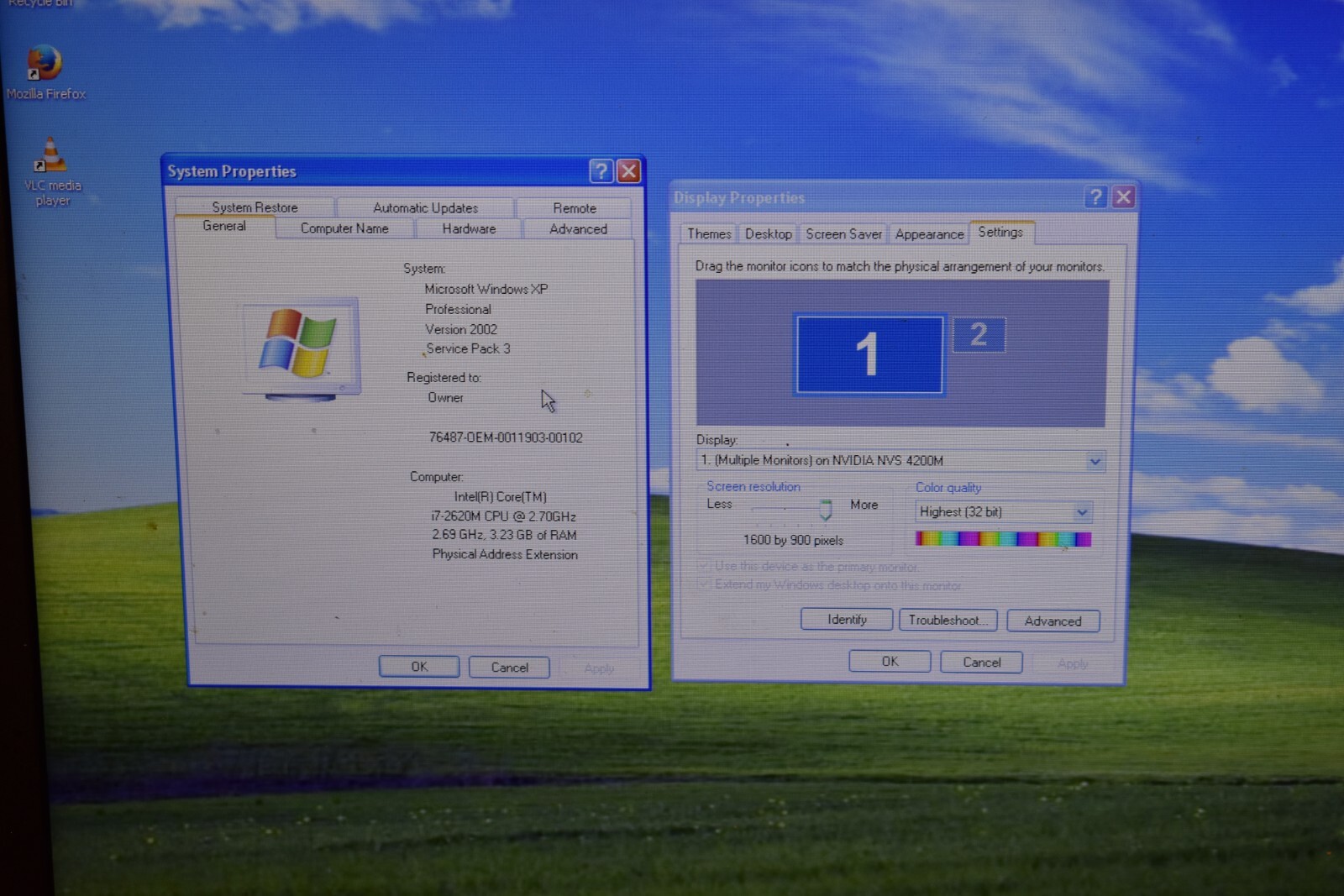Screen dimensions: 1344x896
Task: Select the General tab in System Properties
Action: (224, 227)
